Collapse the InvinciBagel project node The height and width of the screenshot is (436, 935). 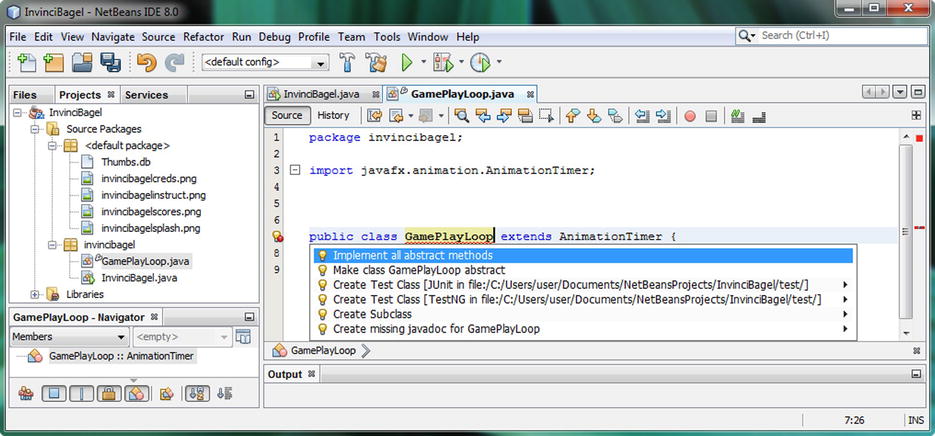click(17, 112)
